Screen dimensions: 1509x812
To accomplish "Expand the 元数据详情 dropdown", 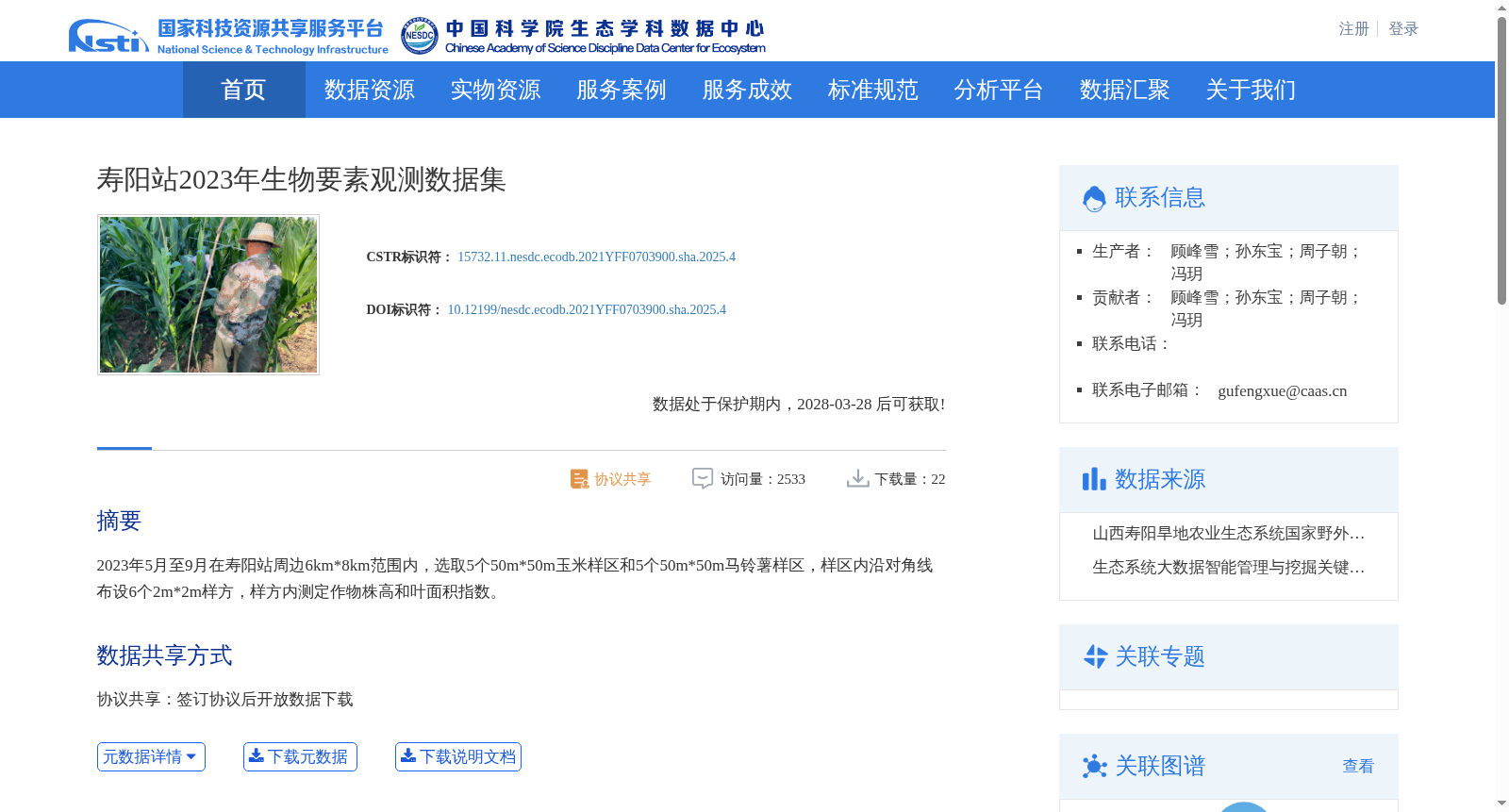I will point(151,756).
